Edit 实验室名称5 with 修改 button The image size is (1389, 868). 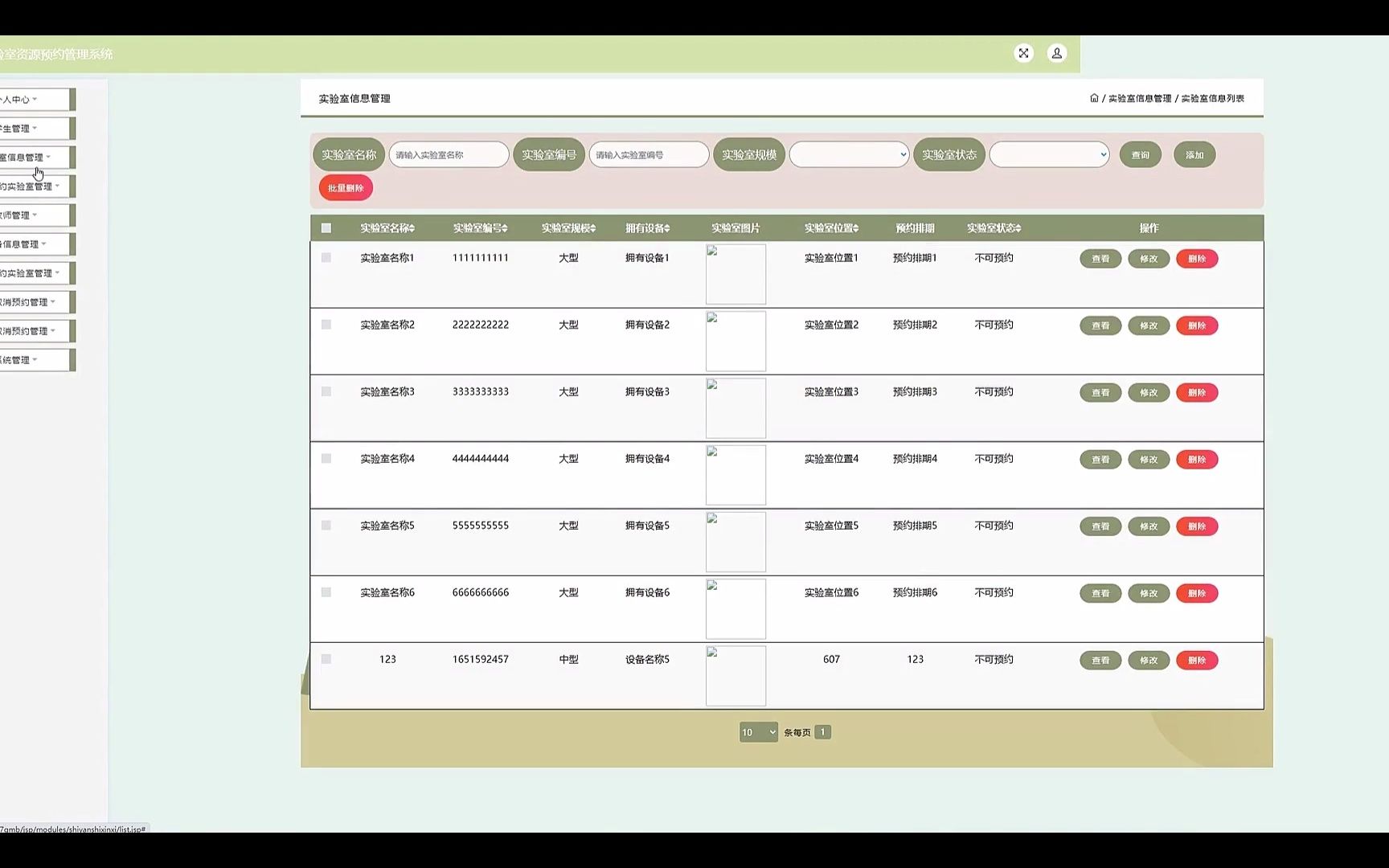(x=1149, y=526)
